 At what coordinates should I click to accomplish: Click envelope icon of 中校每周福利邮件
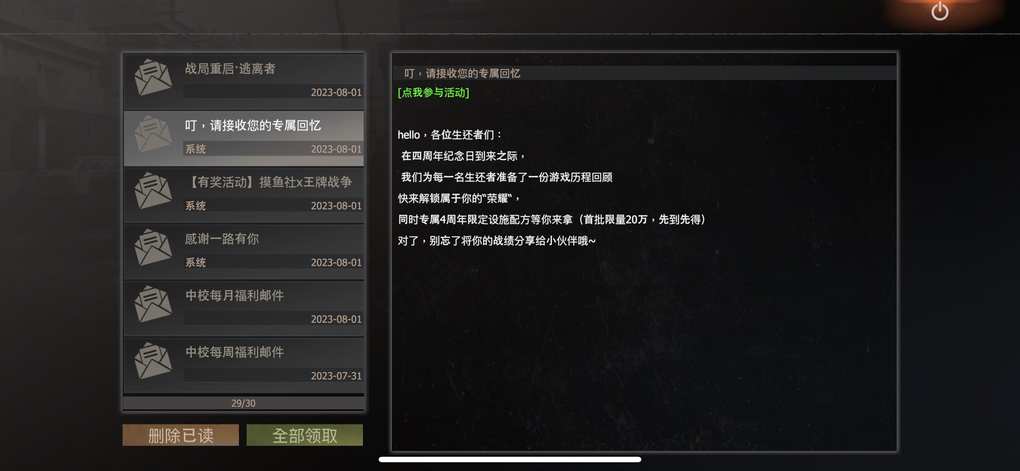point(153,360)
